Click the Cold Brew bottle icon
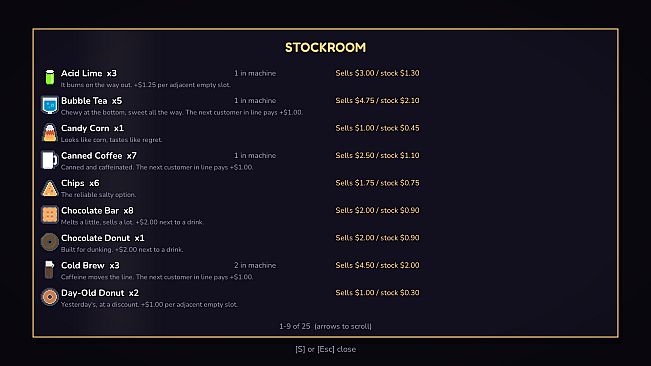Viewport: 651px width, 366px height. [x=49, y=270]
